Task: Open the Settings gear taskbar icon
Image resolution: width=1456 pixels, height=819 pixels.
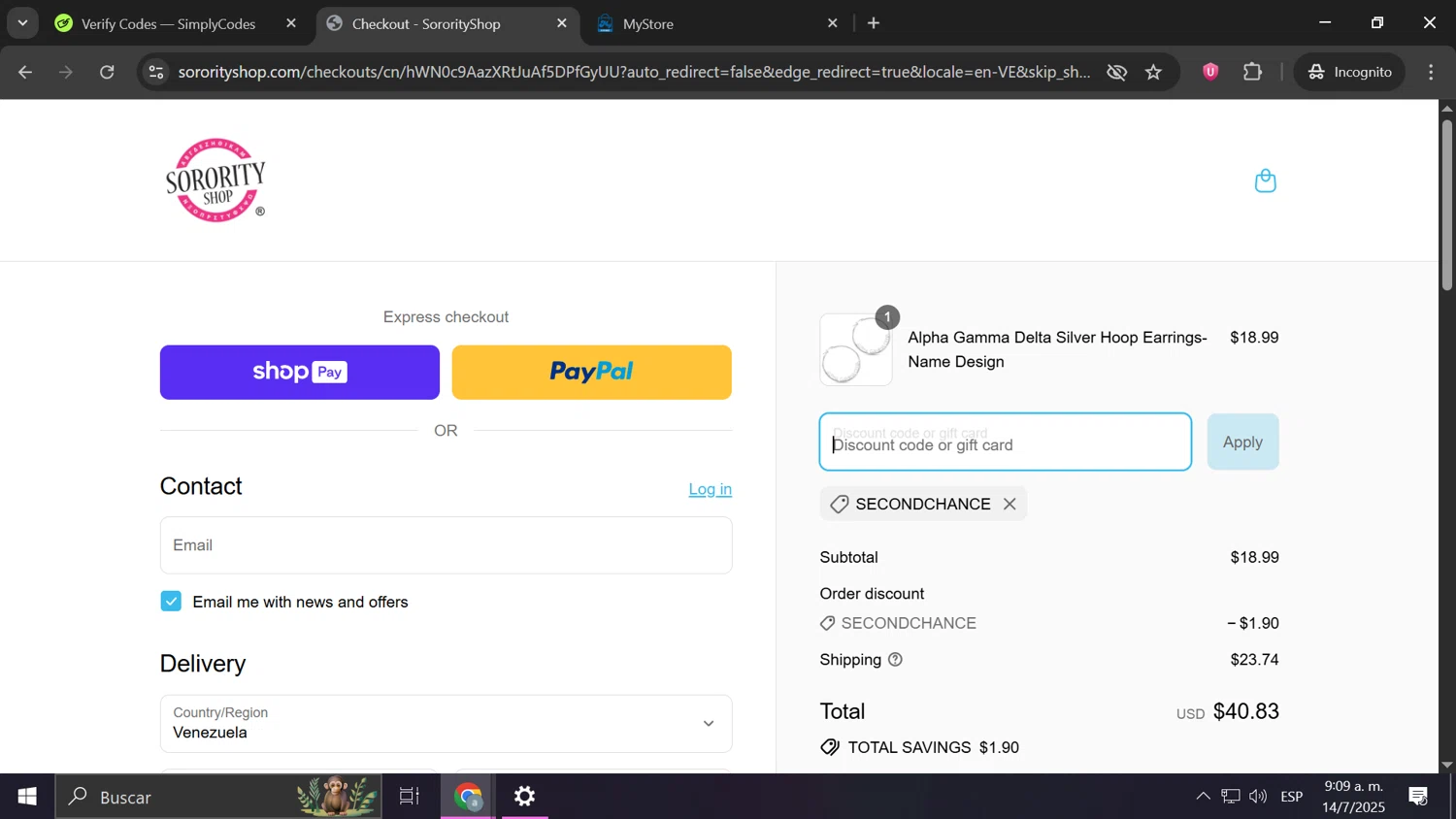Action: (x=525, y=797)
